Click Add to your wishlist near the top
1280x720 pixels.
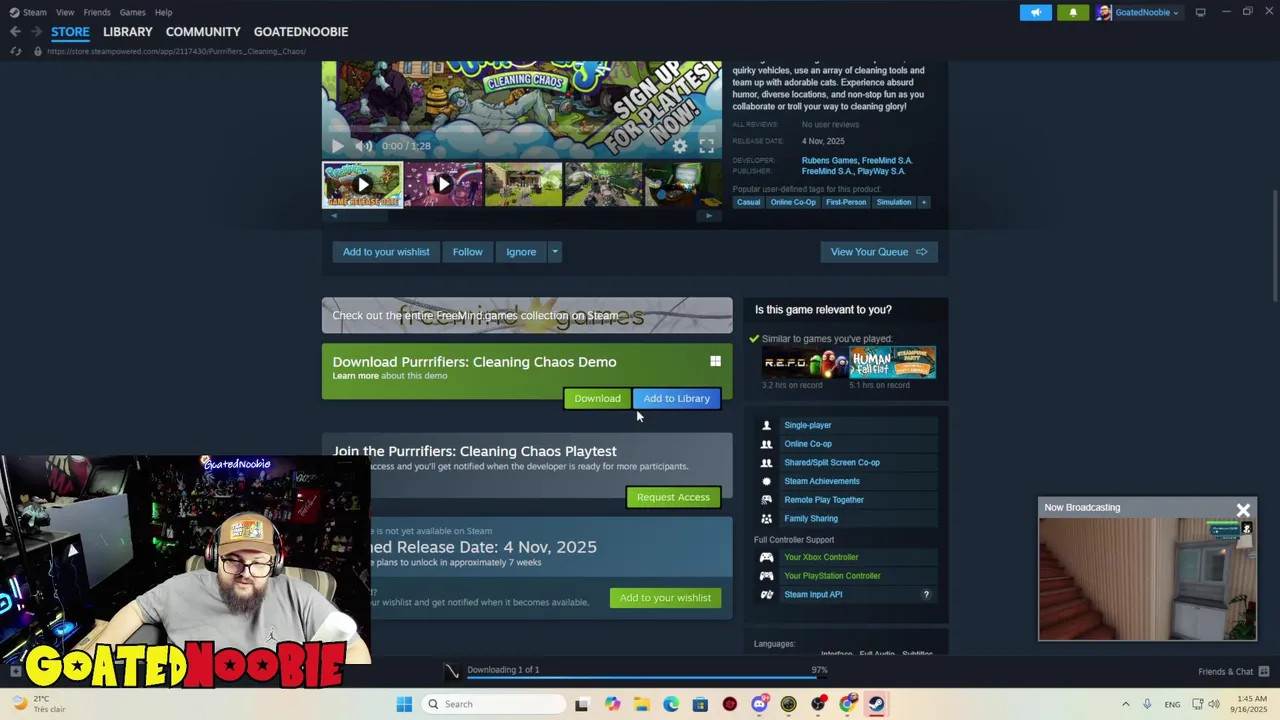point(386,252)
